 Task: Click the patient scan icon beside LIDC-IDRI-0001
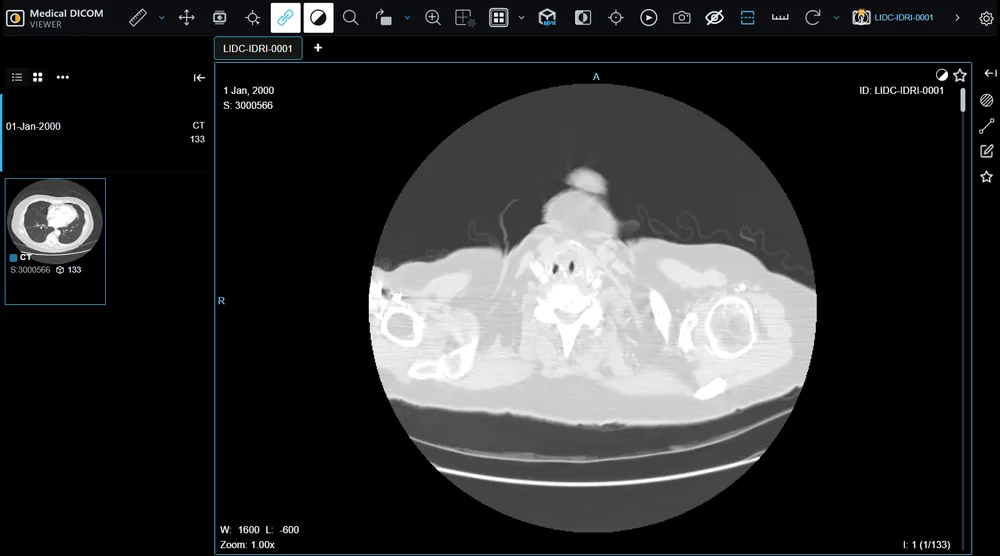(x=861, y=18)
